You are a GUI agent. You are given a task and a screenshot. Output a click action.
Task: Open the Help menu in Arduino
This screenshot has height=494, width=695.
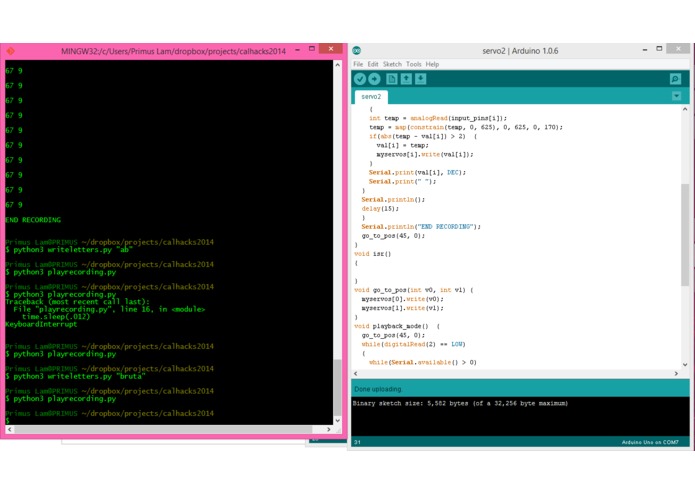(x=432, y=64)
